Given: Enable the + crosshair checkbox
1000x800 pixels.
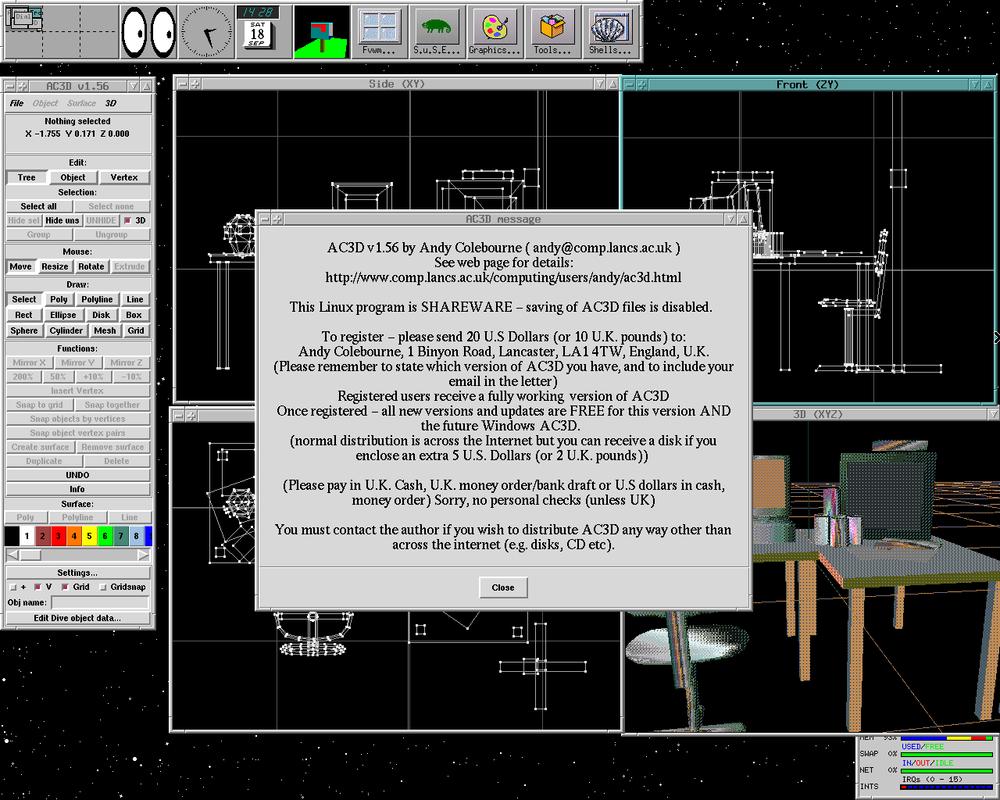Looking at the screenshot, I should coord(13,587).
